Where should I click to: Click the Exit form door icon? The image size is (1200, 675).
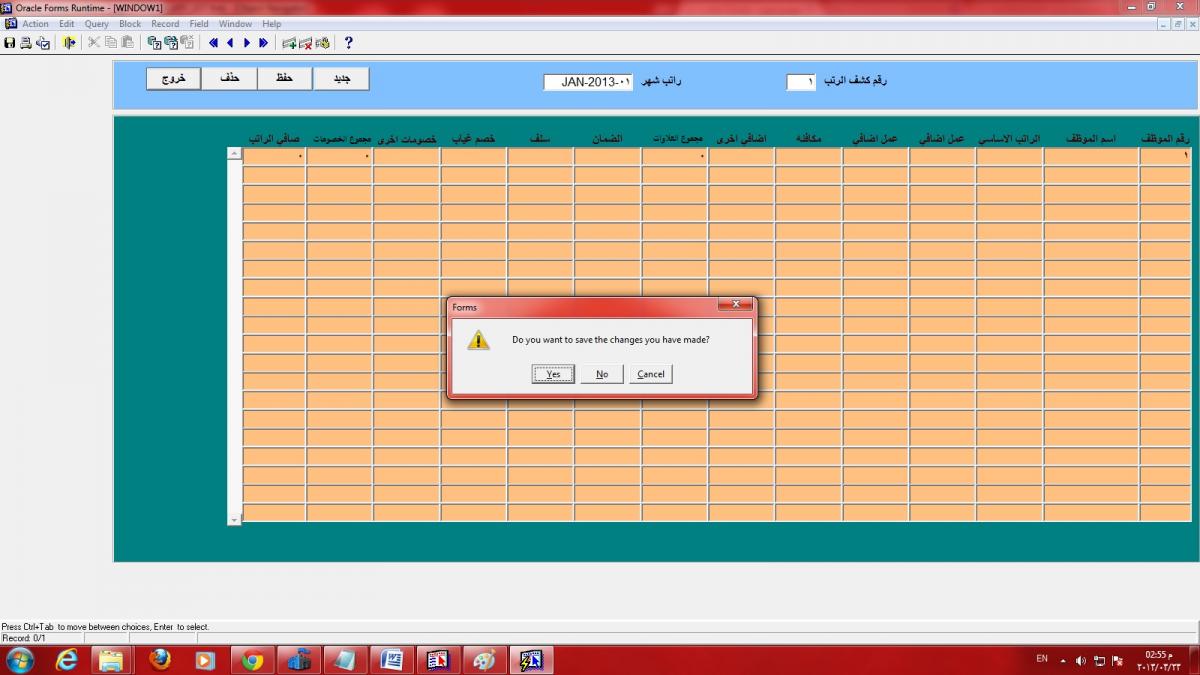(x=69, y=43)
